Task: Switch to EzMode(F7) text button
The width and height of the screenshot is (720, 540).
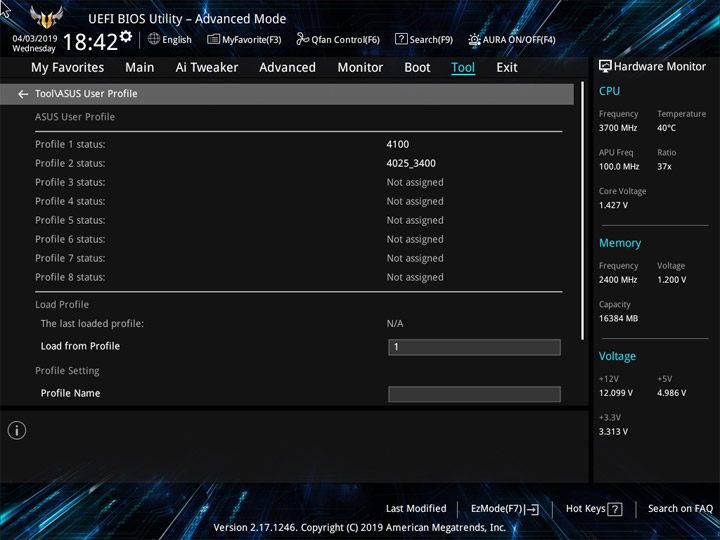Action: point(497,508)
